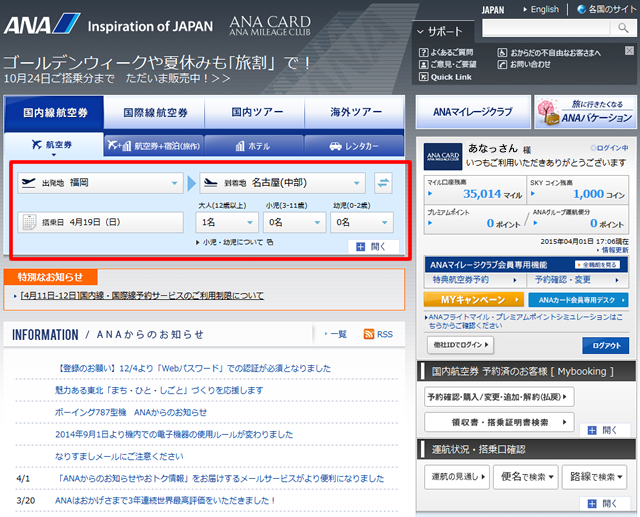640x517 pixels.
Task: Expand 運航状況 section with 開く
Action: [x=604, y=503]
